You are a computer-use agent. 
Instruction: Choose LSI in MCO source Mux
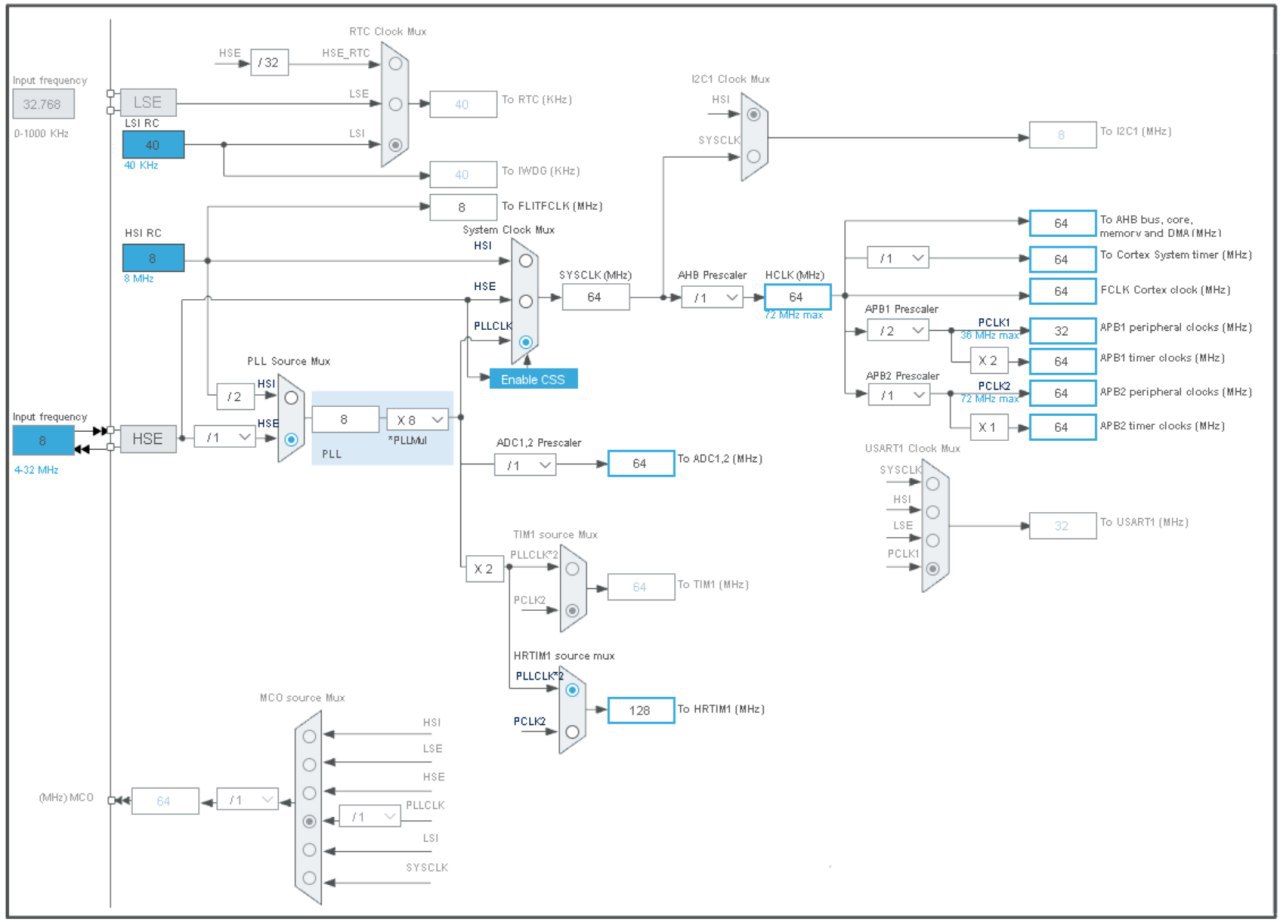click(309, 850)
